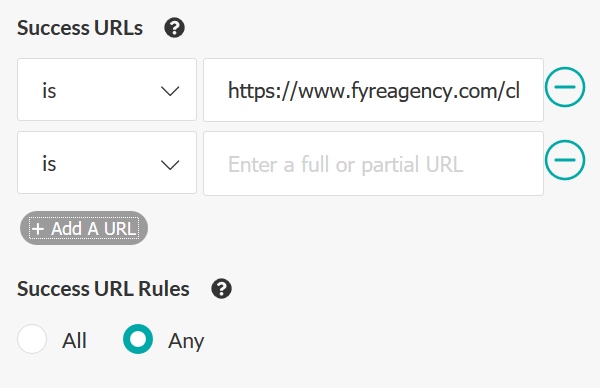The height and width of the screenshot is (388, 600).
Task: Open help tooltip beside Success URLs heading
Action: point(174,28)
